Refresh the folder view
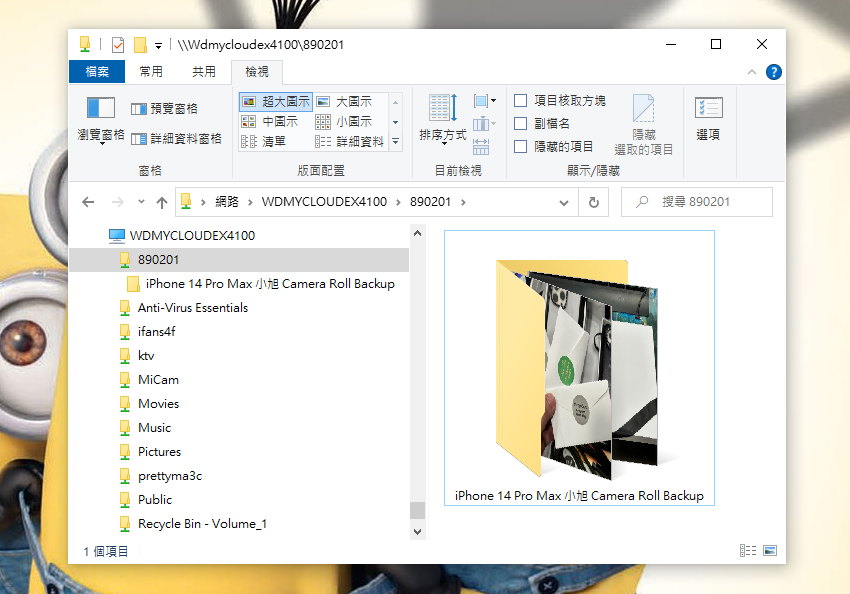The image size is (850, 594). coord(594,202)
